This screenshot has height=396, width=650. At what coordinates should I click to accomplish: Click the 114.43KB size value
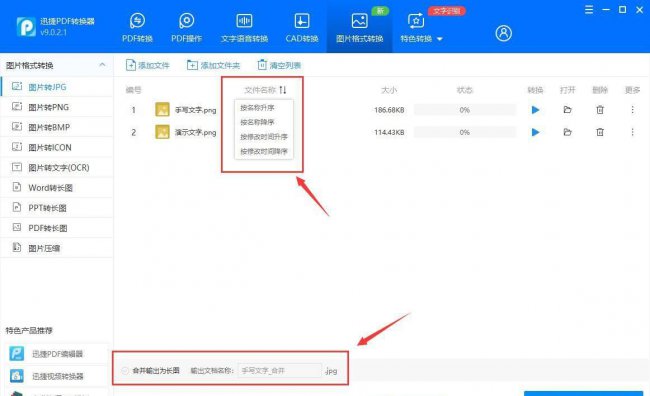tap(389, 132)
